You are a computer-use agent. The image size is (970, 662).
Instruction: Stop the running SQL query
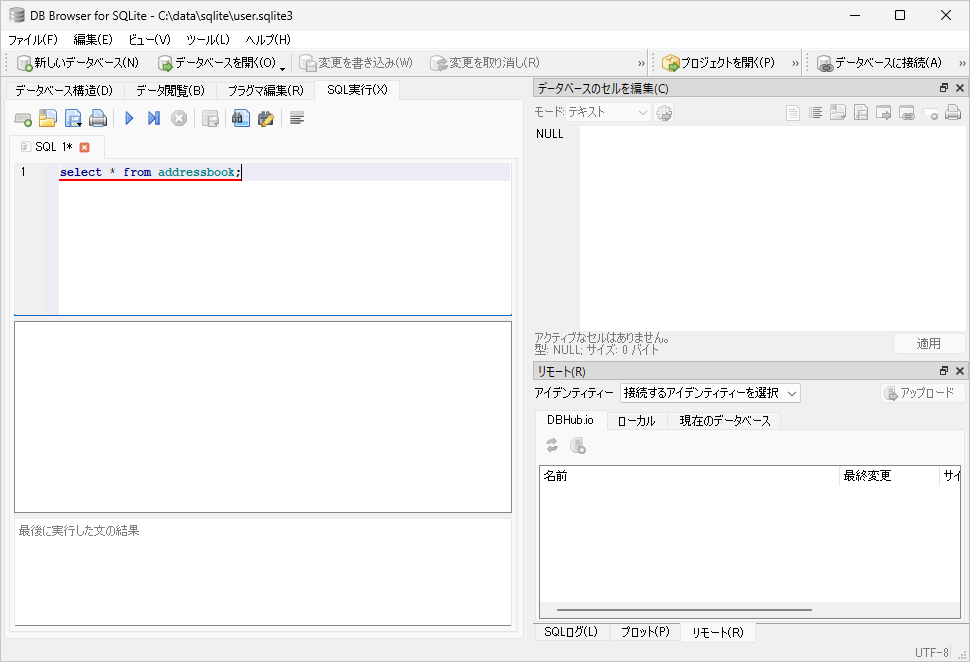click(177, 117)
